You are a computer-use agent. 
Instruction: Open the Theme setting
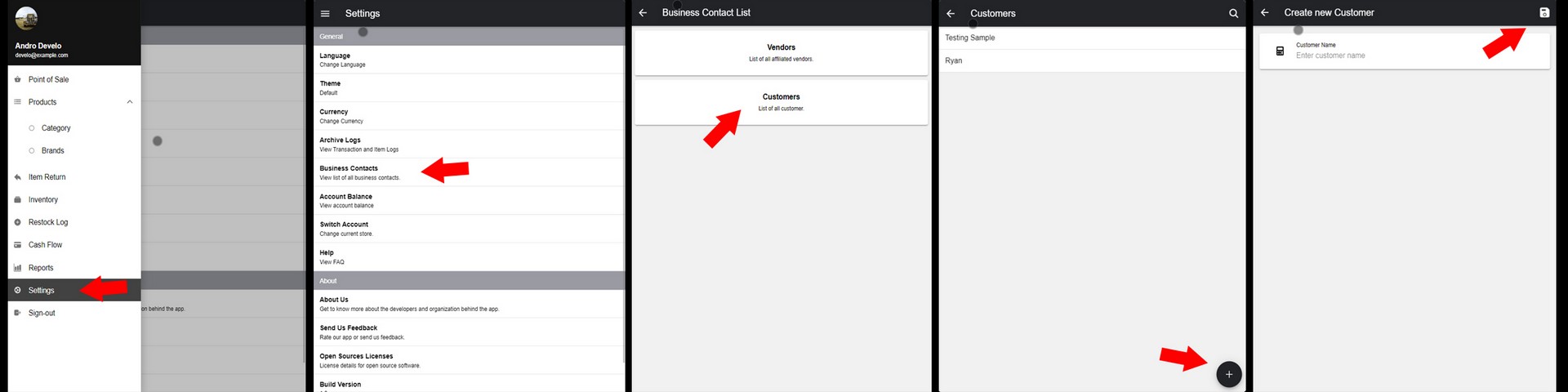point(469,87)
